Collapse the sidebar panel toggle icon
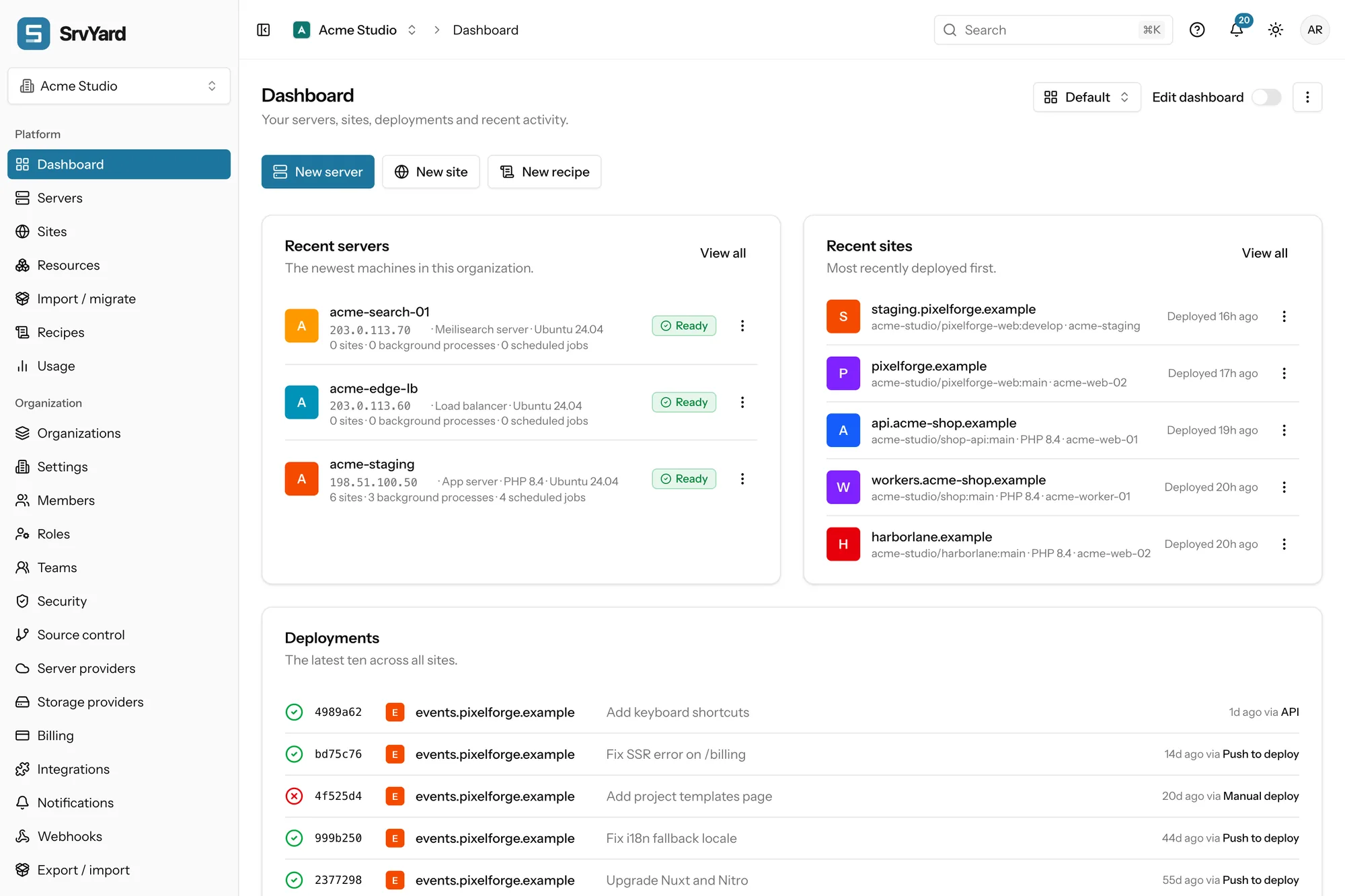The image size is (1345, 896). [x=264, y=30]
